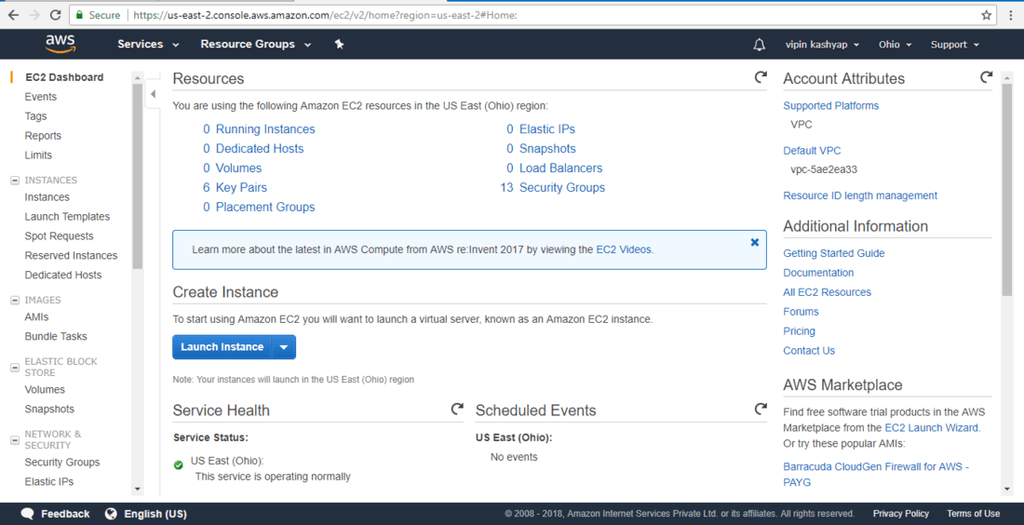
Task: Go back in browser
Action: tap(13, 14)
